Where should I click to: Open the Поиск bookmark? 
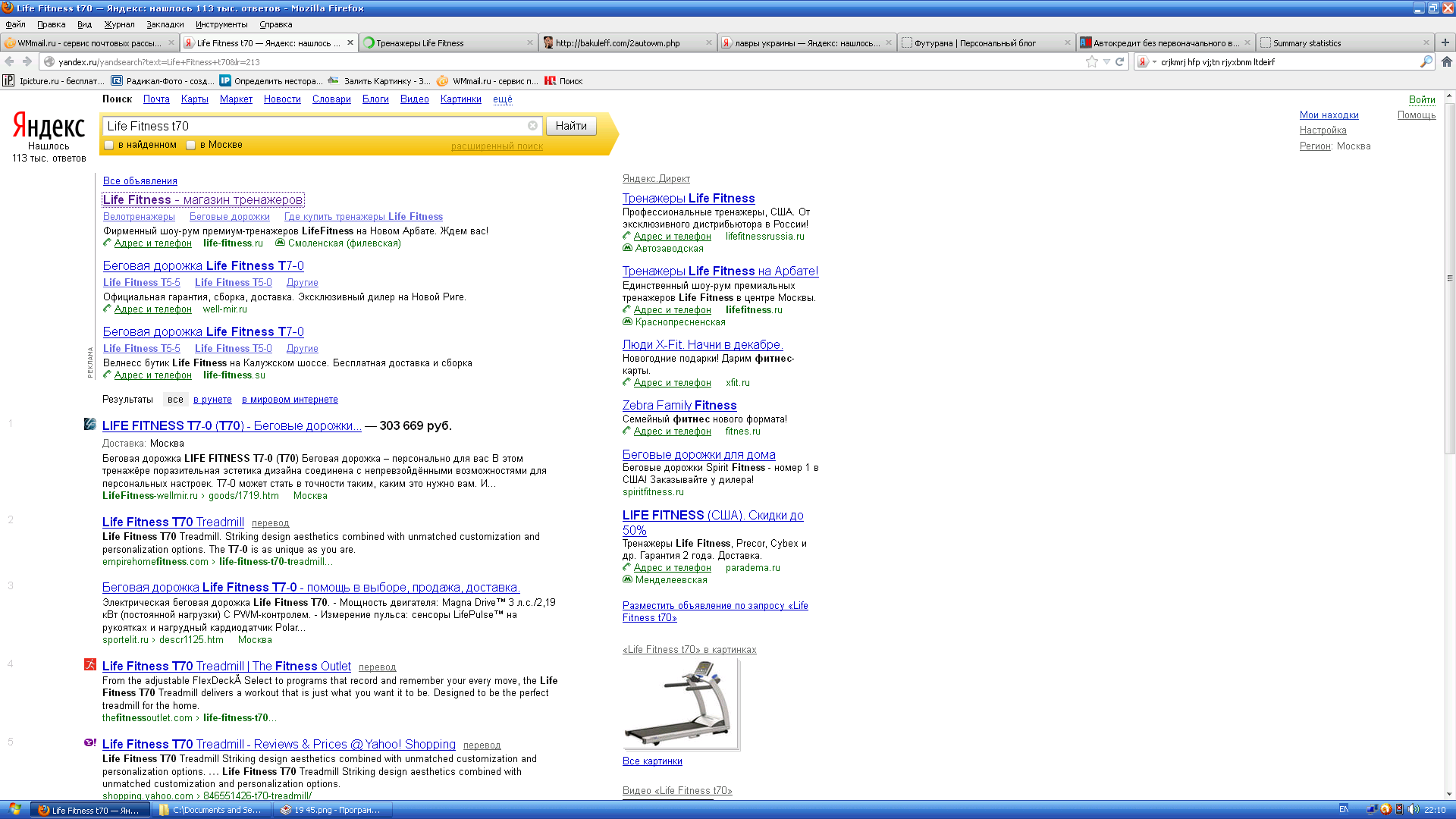(563, 80)
